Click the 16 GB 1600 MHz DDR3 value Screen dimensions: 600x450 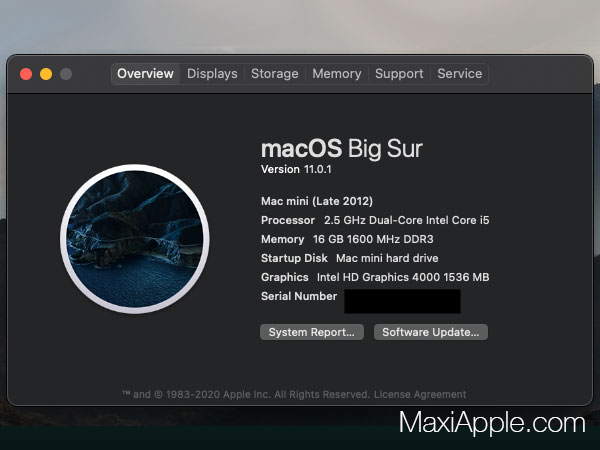pos(373,240)
